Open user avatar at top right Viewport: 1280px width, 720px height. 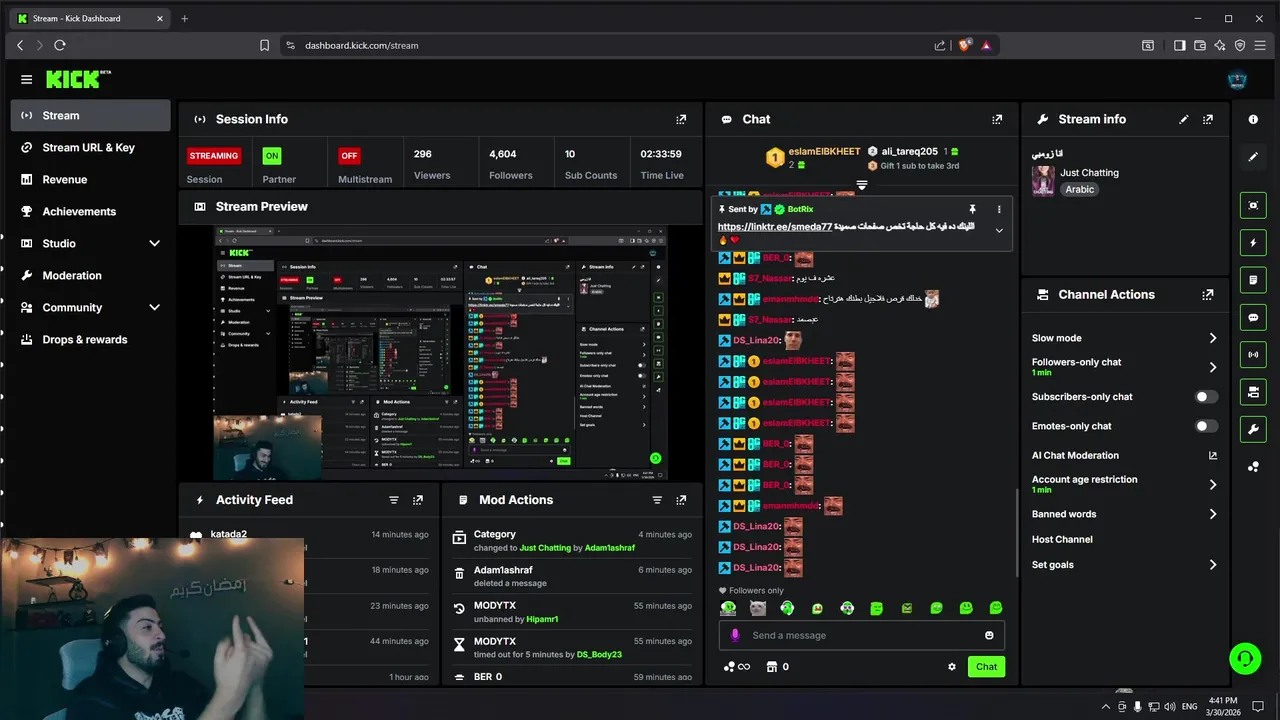[1238, 80]
